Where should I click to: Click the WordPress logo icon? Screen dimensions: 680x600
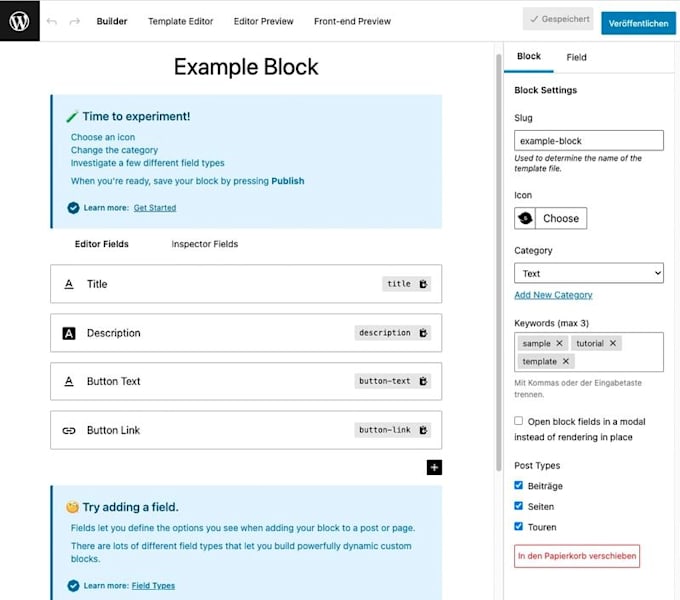click(x=20, y=21)
